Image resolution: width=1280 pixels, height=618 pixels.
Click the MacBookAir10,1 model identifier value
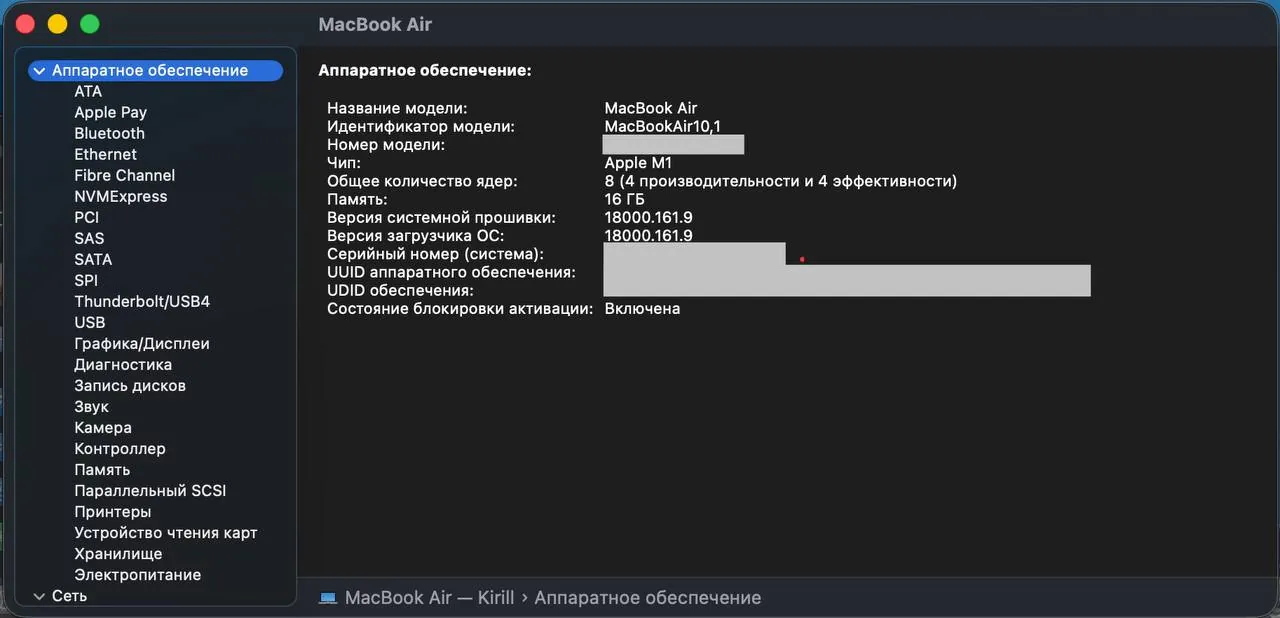[663, 127]
